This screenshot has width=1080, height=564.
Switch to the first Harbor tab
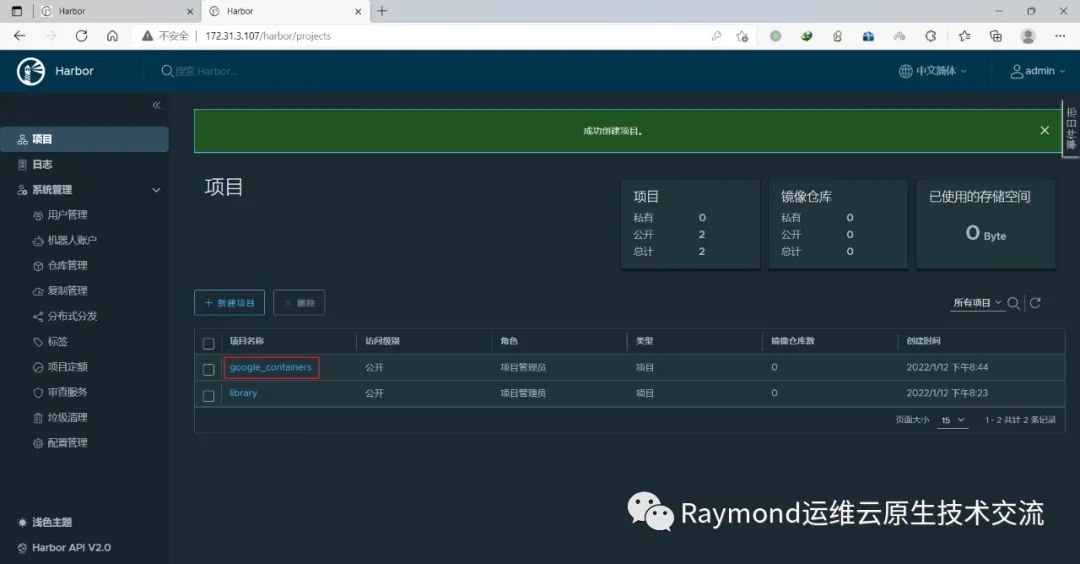(x=116, y=11)
